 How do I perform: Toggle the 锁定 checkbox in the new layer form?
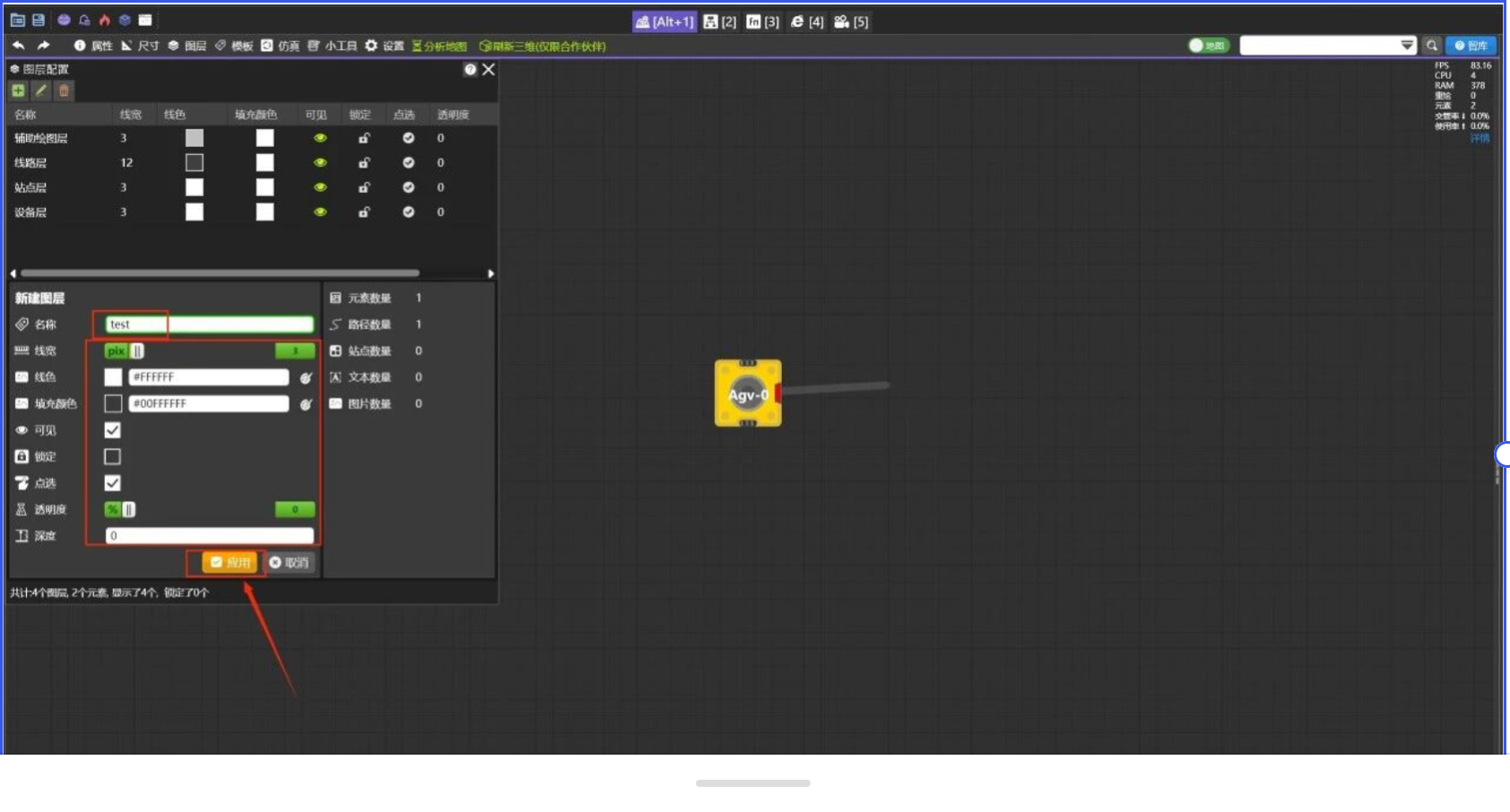click(113, 457)
